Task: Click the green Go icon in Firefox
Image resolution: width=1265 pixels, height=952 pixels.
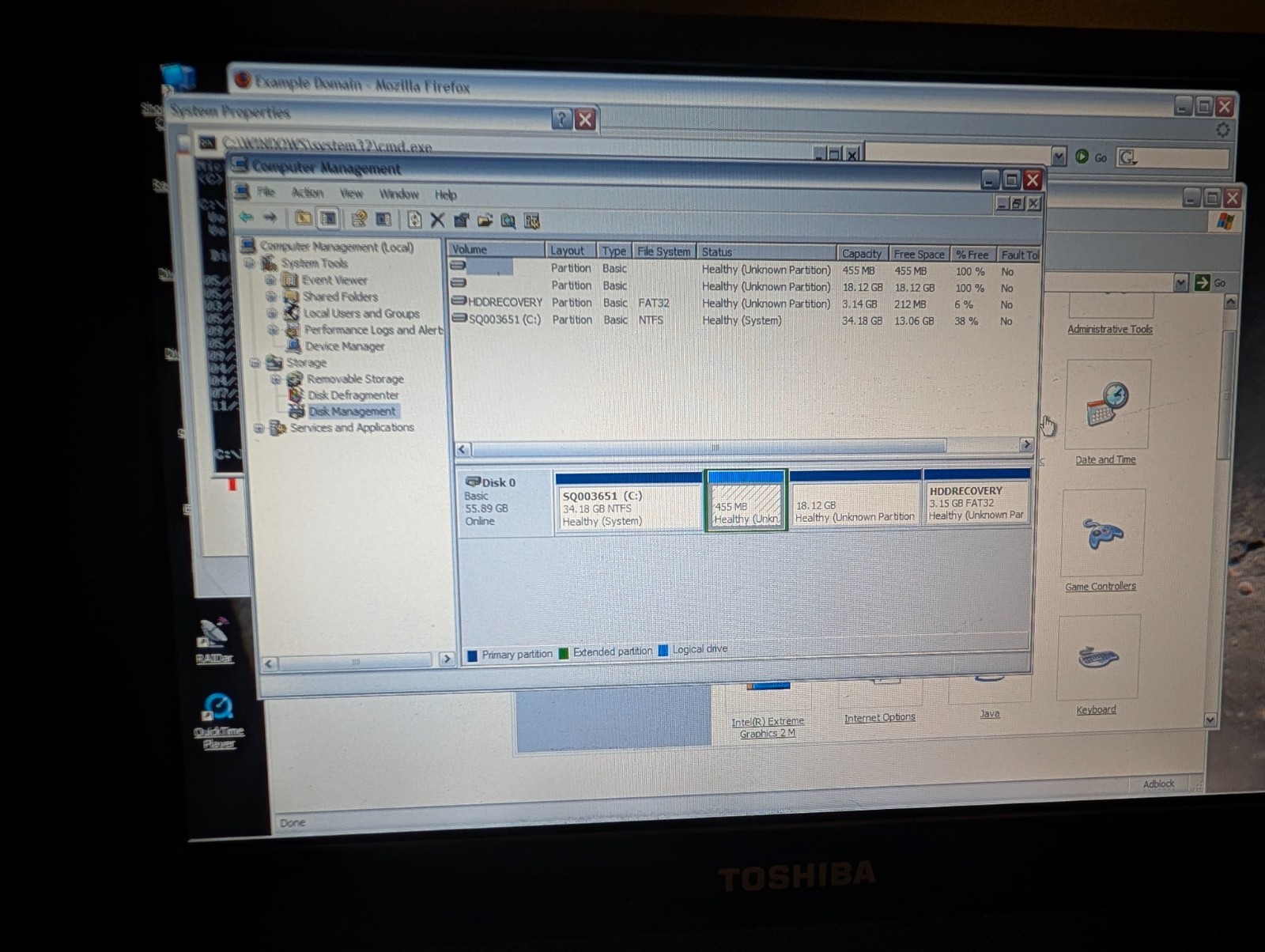Action: pos(1082,157)
